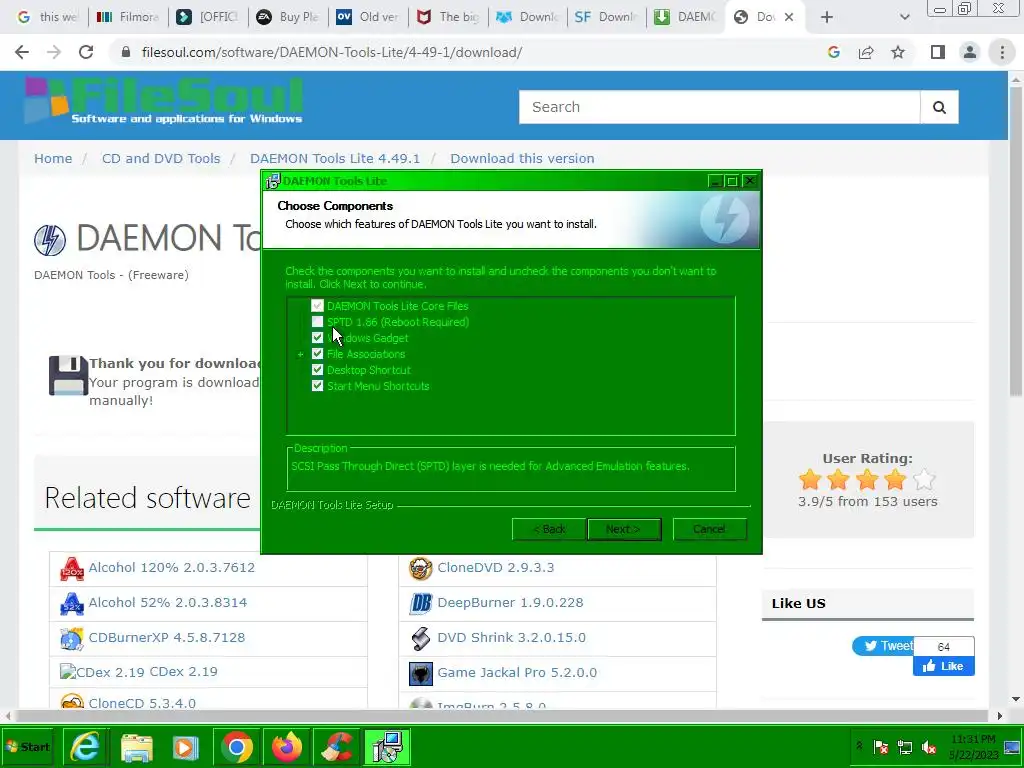
Task: Click the DVD Shrink icon
Action: [x=421, y=639]
